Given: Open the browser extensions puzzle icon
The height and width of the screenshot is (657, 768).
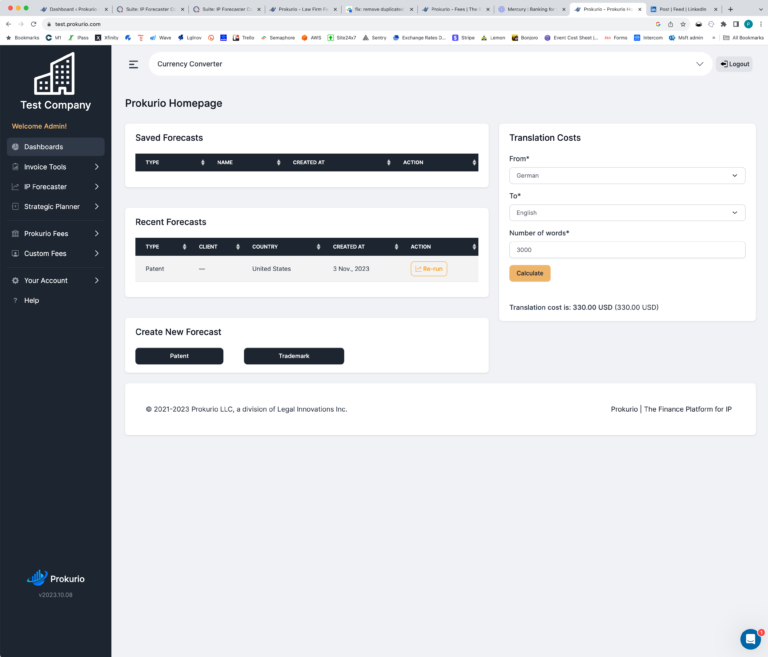Looking at the screenshot, I should click(723, 24).
